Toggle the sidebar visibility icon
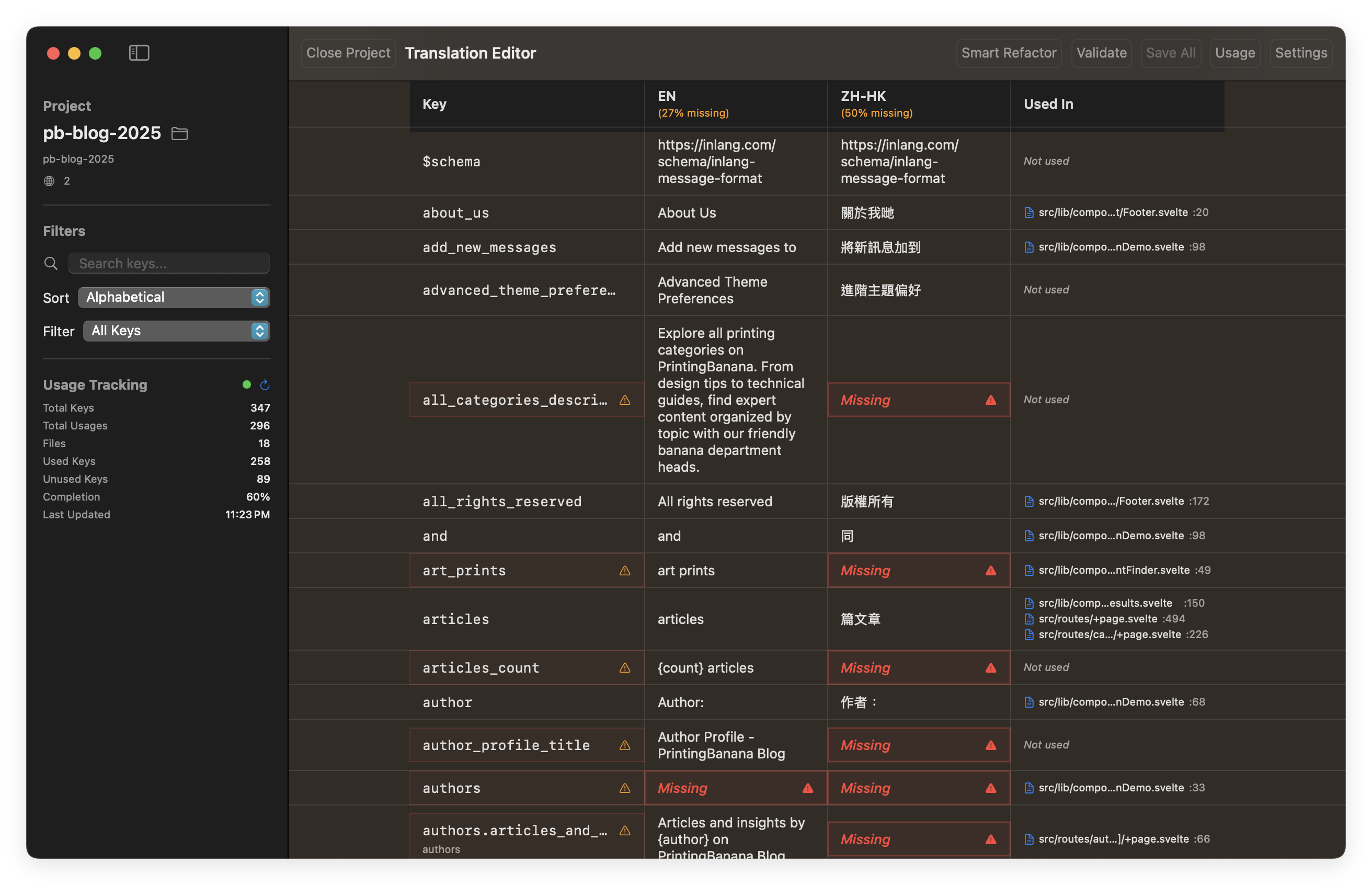Screen dimensions: 1372x885 click(139, 52)
